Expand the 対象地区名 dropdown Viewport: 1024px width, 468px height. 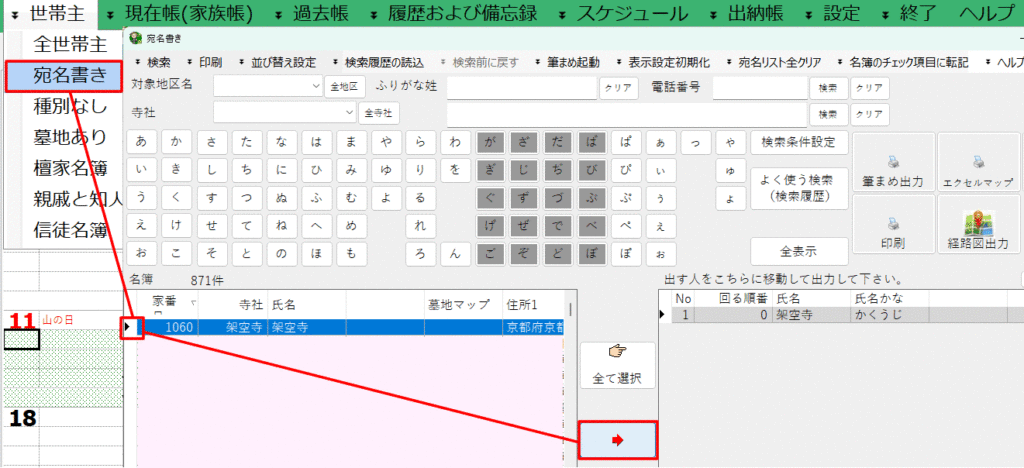pos(316,86)
